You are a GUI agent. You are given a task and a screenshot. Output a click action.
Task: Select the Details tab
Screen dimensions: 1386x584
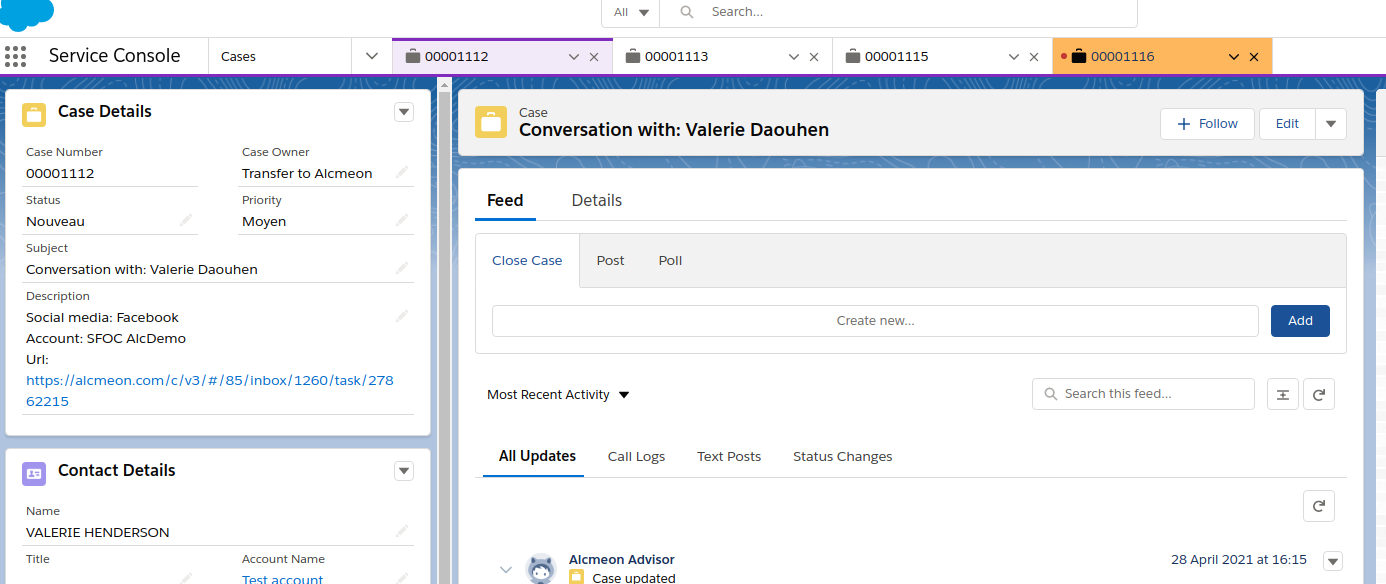(597, 200)
